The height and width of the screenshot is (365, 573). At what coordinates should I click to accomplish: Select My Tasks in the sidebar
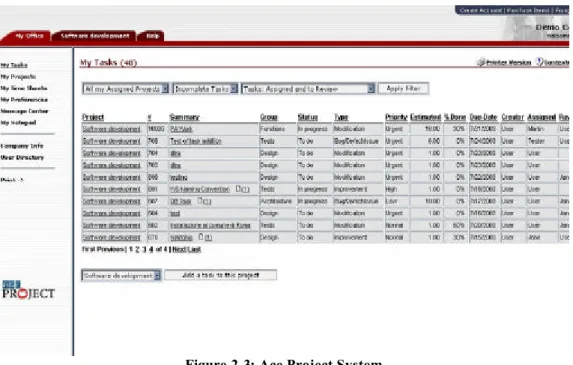14,65
